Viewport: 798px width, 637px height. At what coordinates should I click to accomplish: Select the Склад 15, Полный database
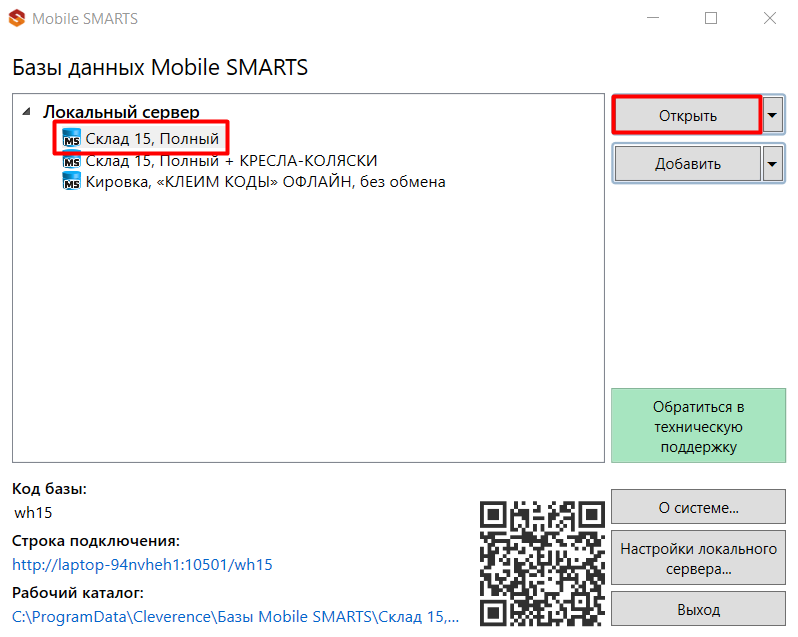click(152, 138)
